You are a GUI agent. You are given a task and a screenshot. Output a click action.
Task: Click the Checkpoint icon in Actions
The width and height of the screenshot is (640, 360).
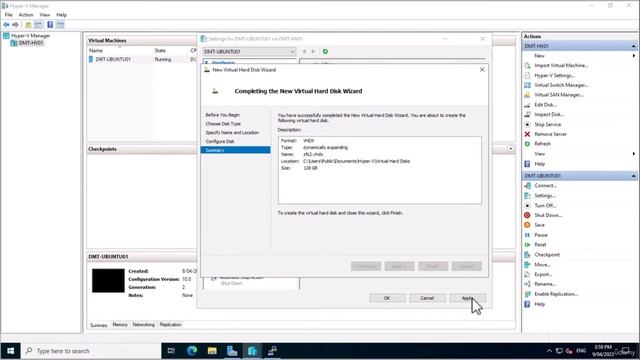(x=527, y=255)
